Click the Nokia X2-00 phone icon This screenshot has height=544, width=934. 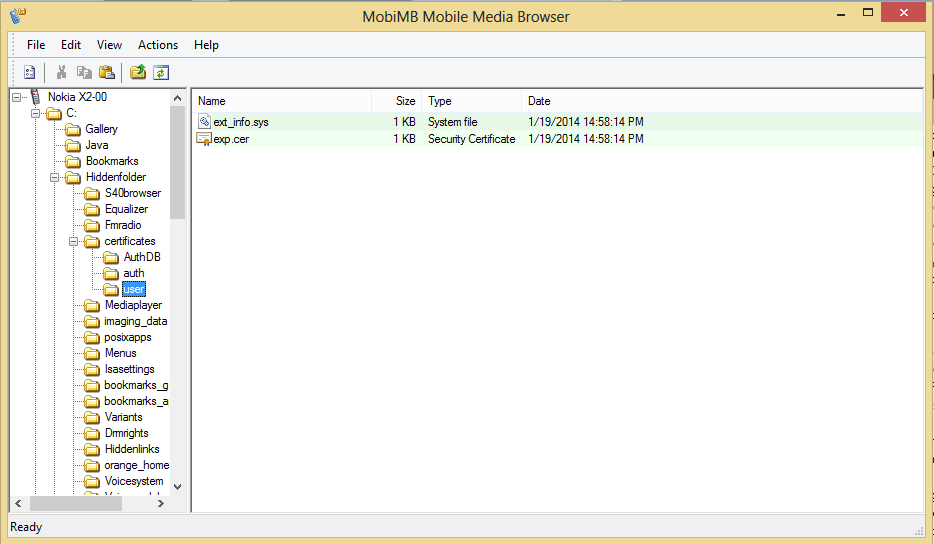pyautogui.click(x=35, y=97)
